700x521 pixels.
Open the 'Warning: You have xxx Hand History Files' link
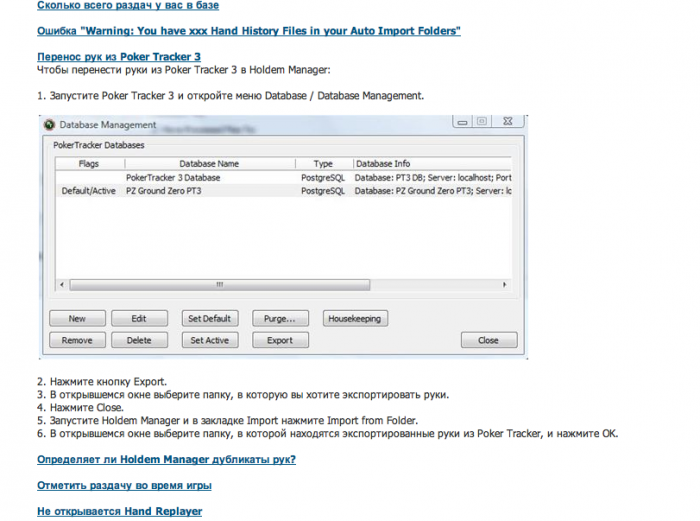coord(249,31)
